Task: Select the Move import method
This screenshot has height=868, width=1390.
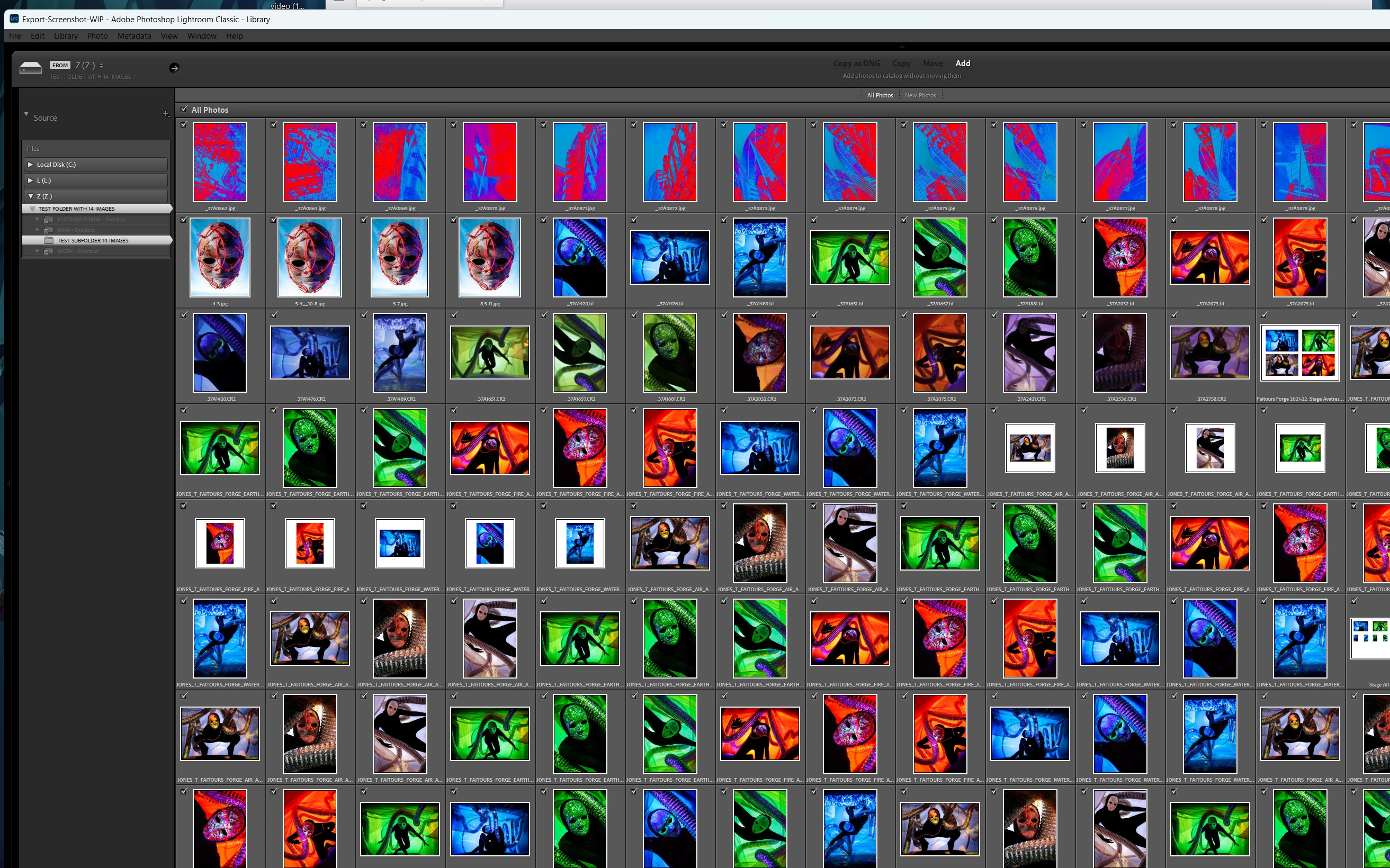Action: coord(932,63)
